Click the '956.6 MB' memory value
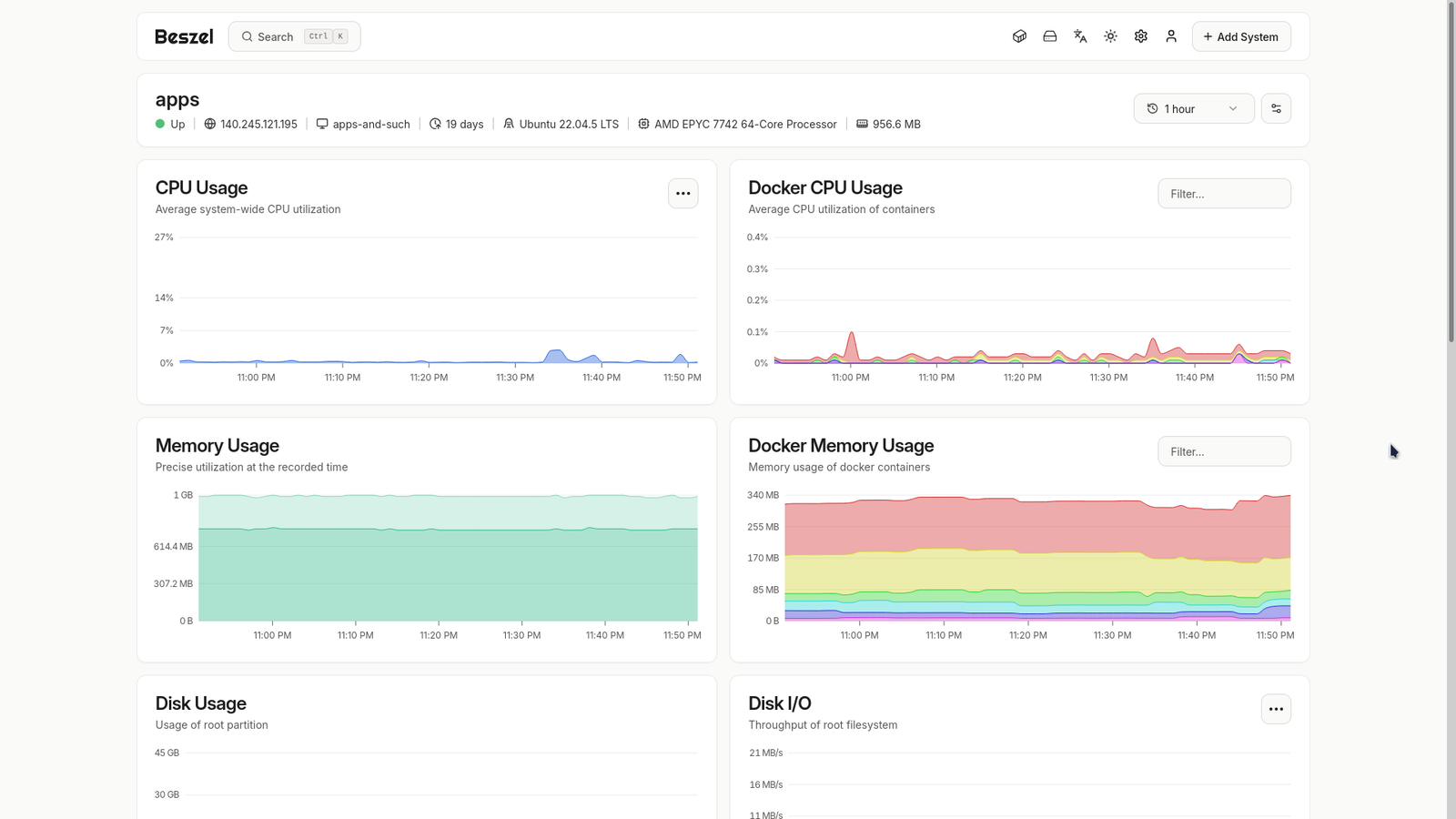The width and height of the screenshot is (1456, 819). coord(896,124)
